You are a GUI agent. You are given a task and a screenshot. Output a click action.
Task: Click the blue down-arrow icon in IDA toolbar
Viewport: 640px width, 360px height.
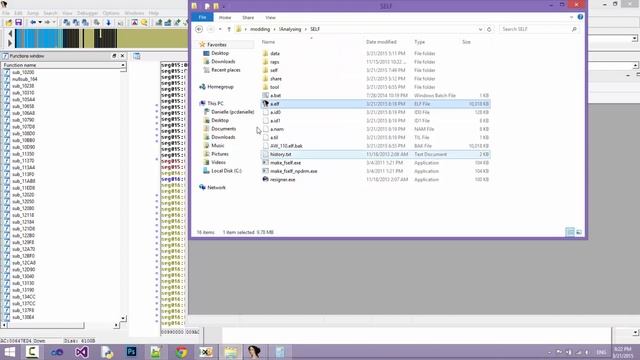point(108,22)
